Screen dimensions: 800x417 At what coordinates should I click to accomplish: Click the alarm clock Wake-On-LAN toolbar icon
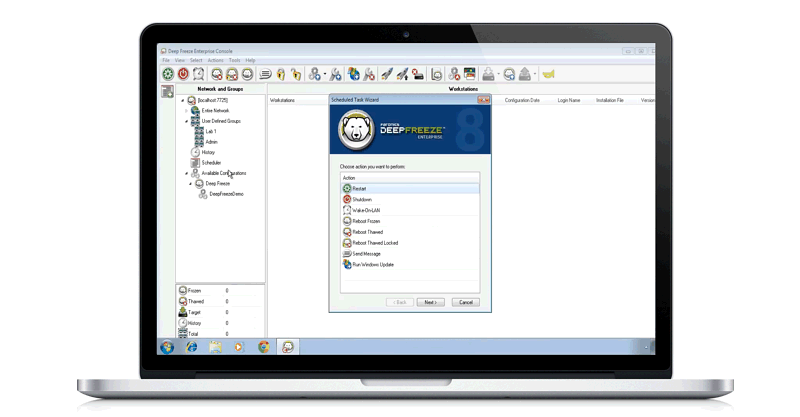(x=198, y=75)
